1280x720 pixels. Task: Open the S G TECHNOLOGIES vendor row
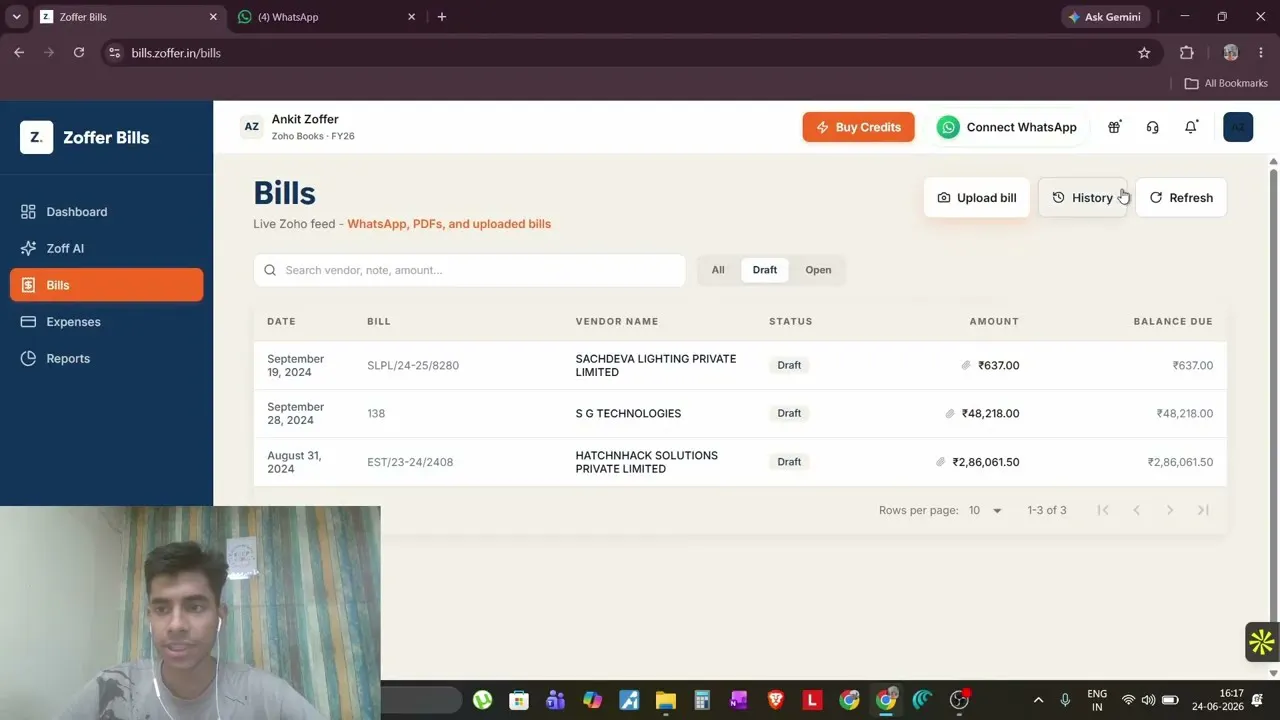[x=740, y=413]
